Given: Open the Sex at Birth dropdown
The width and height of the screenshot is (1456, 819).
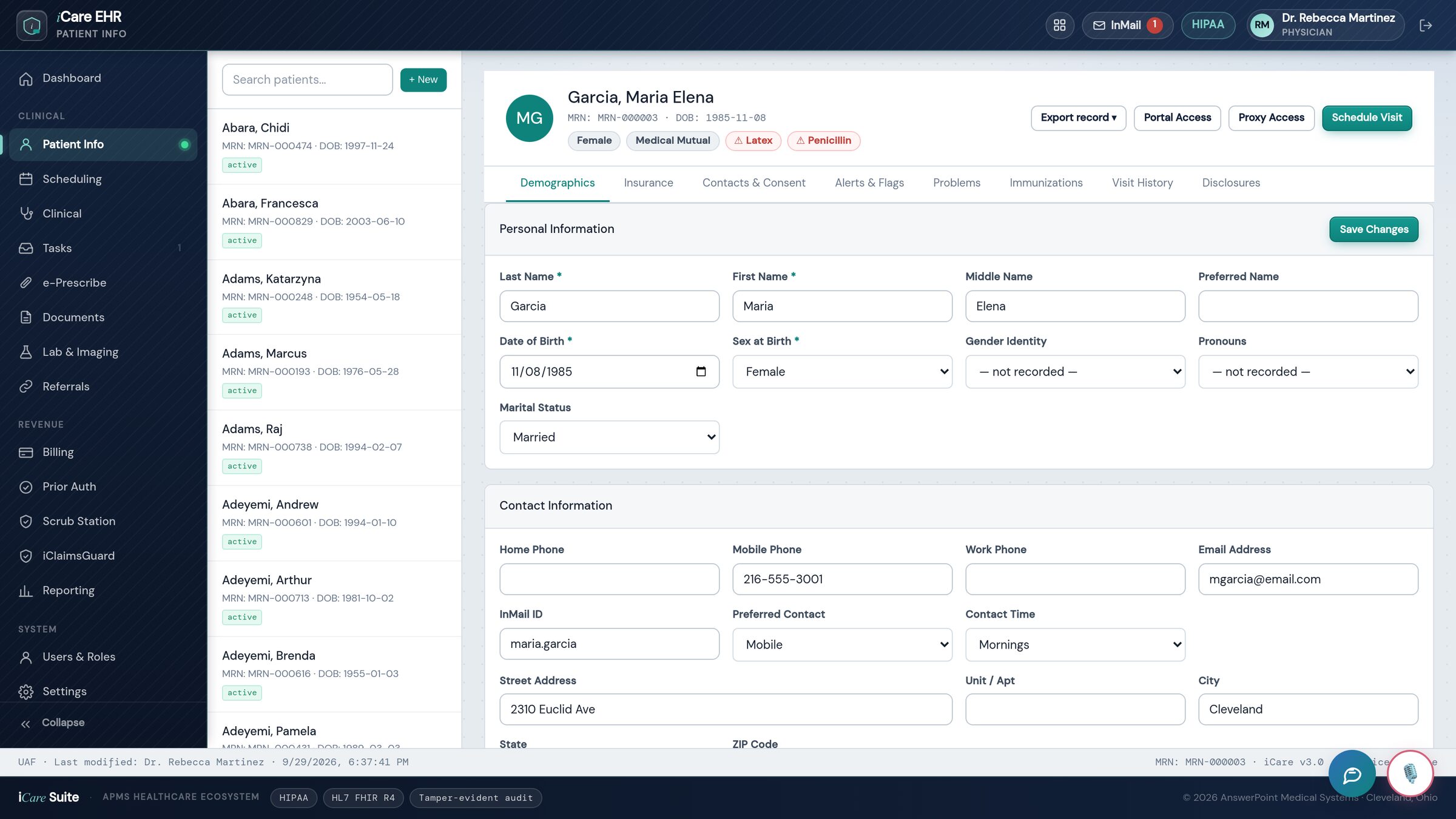Looking at the screenshot, I should click(842, 372).
